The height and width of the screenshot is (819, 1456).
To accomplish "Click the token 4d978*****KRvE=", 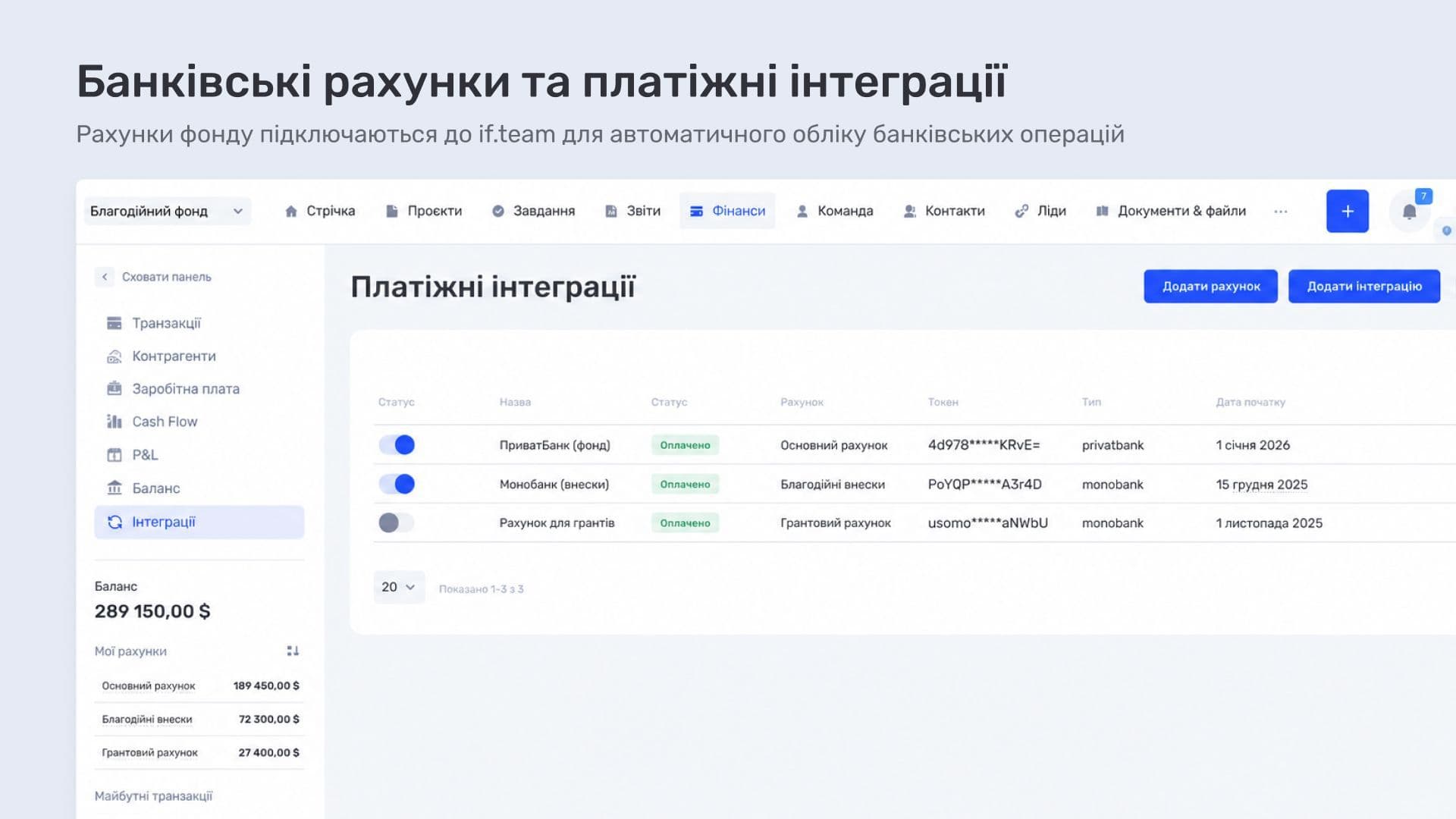I will [984, 445].
